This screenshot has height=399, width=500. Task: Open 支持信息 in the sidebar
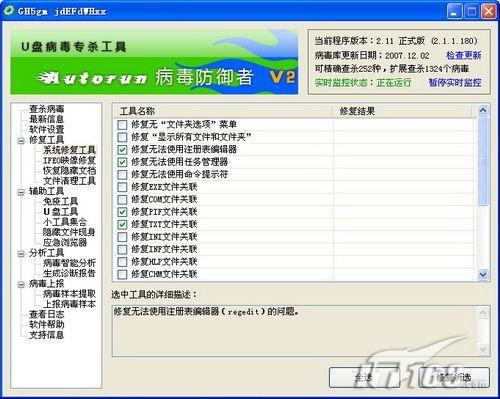46,335
